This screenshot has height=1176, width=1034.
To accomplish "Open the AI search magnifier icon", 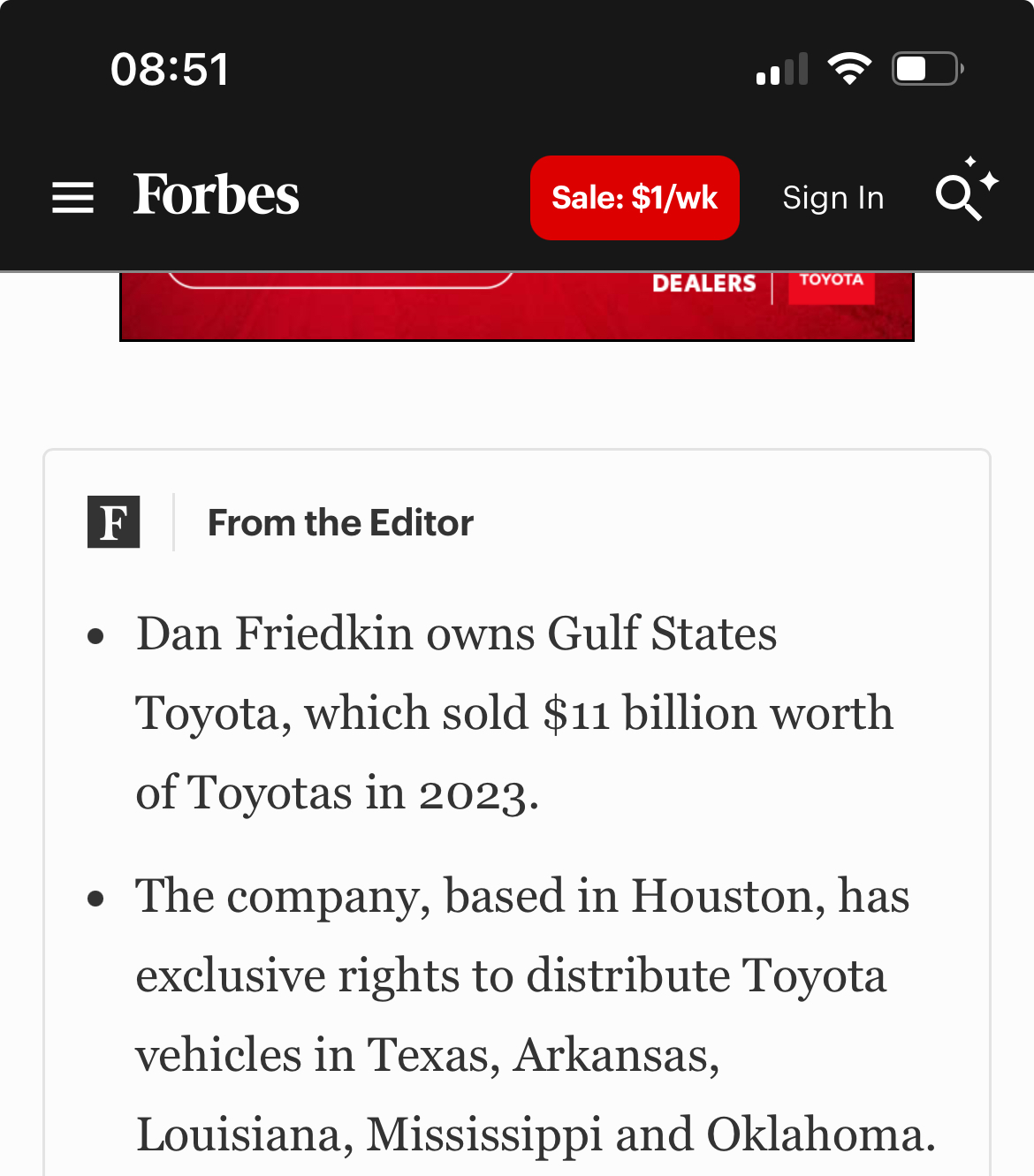I will [963, 193].
